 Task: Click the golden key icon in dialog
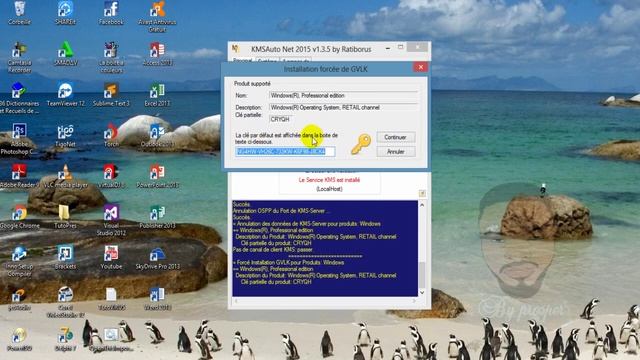[x=361, y=144]
